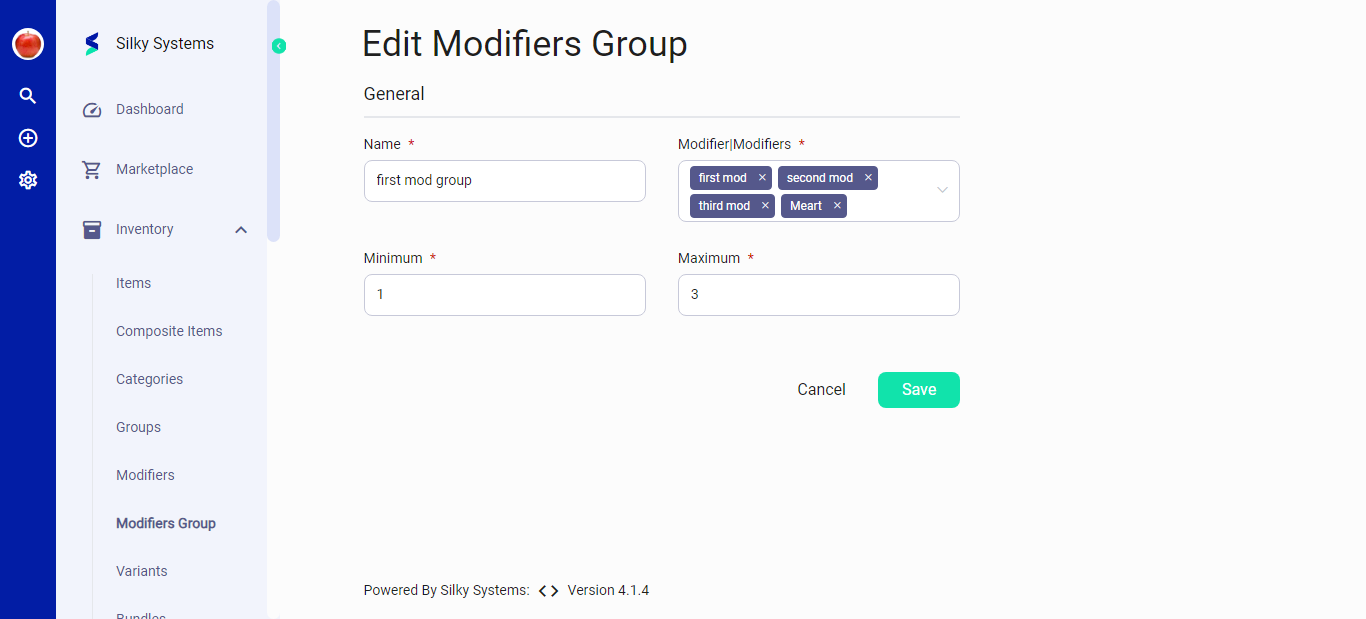Navigate to Variants in the sidebar
The height and width of the screenshot is (619, 1366).
[141, 571]
